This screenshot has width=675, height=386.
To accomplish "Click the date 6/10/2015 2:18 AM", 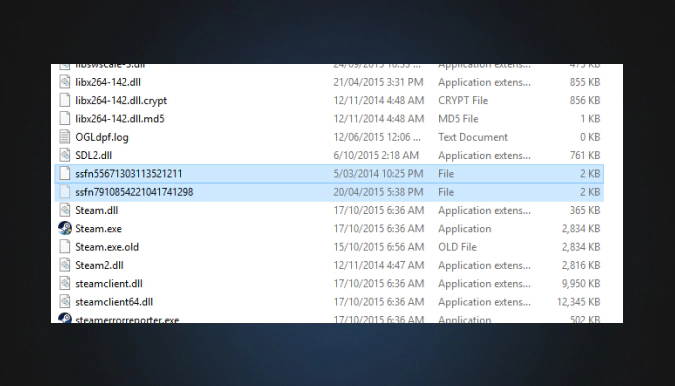I will pos(376,155).
